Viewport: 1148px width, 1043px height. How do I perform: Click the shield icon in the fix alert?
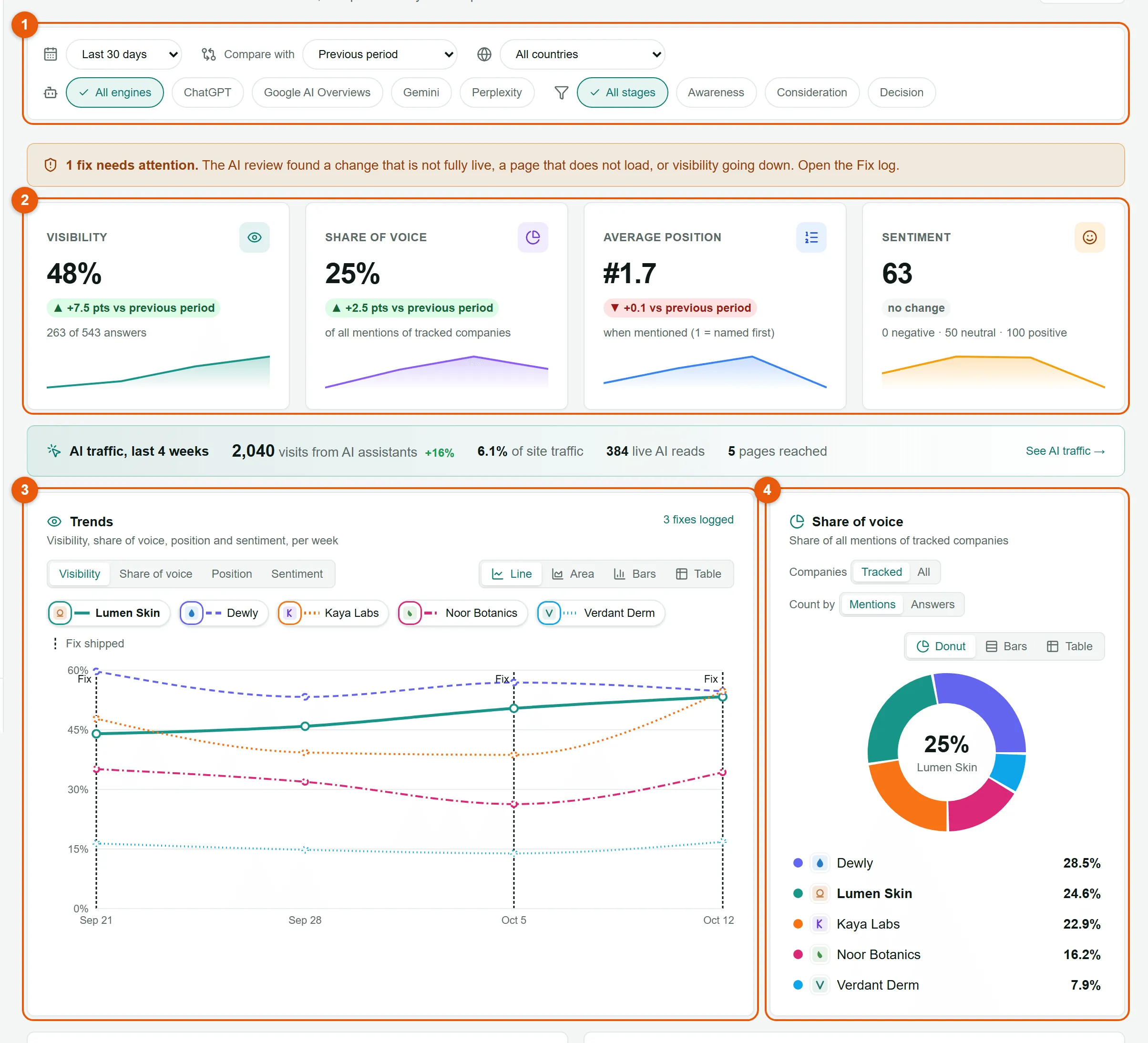click(x=51, y=165)
